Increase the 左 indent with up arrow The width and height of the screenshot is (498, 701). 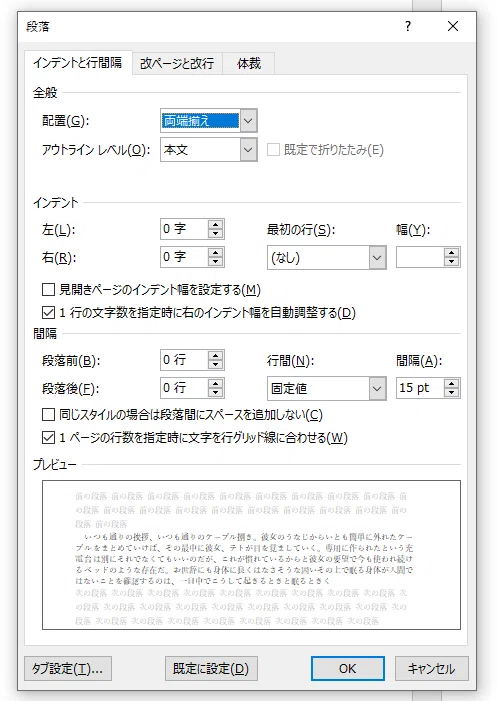[215, 224]
